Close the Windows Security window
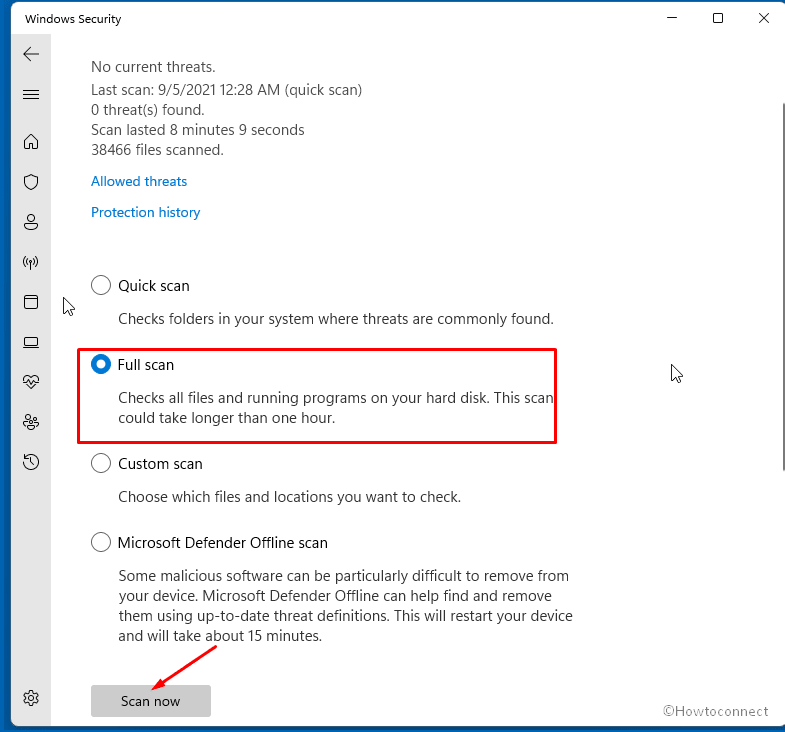 (763, 18)
